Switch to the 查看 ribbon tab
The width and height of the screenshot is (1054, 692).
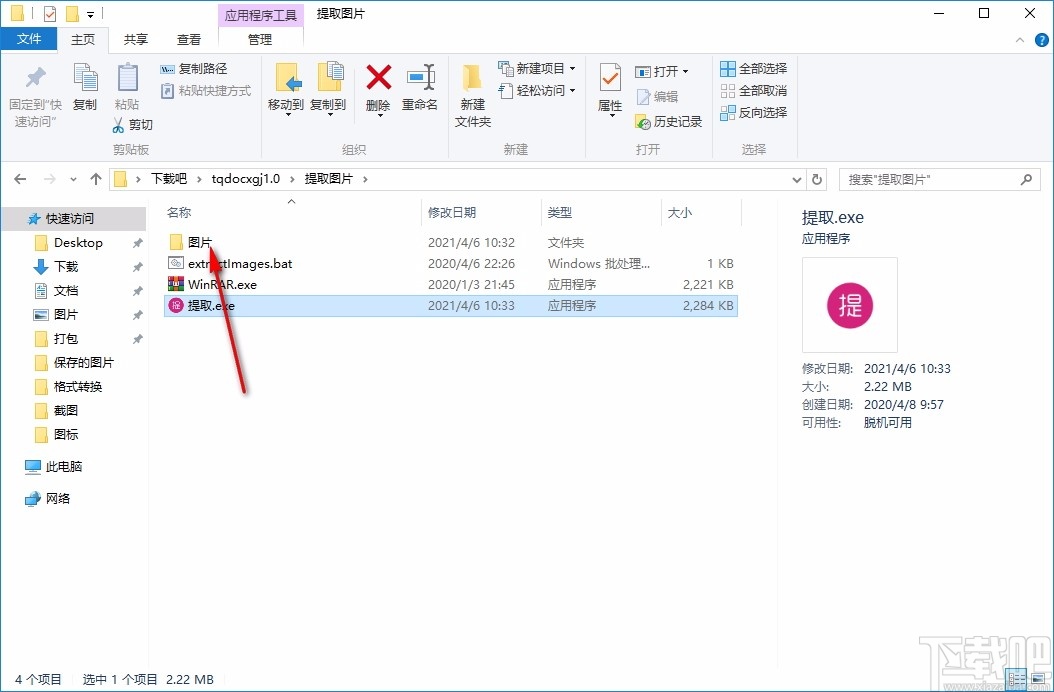pos(189,39)
